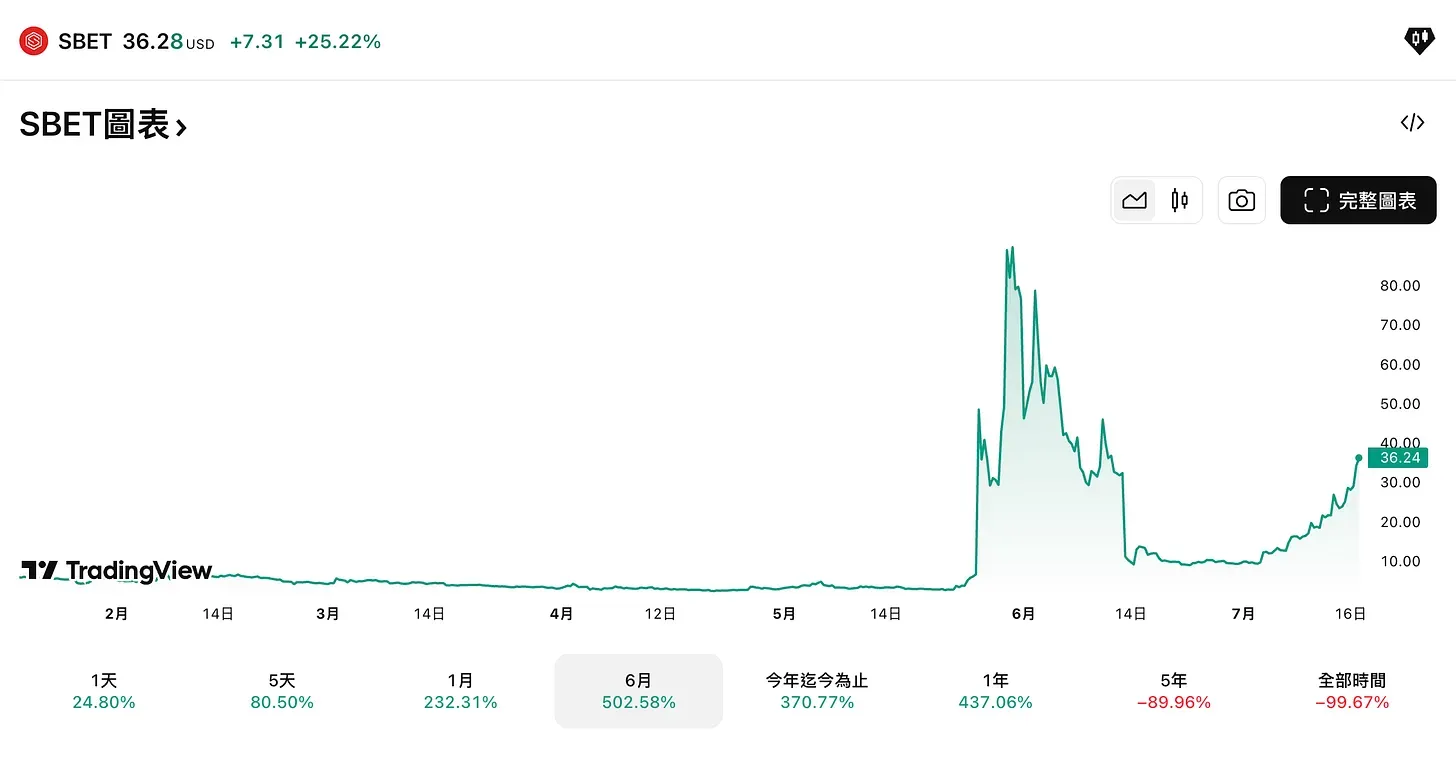This screenshot has width=1456, height=761.
Task: Select the 今年迄今為止 range
Action: click(817, 691)
